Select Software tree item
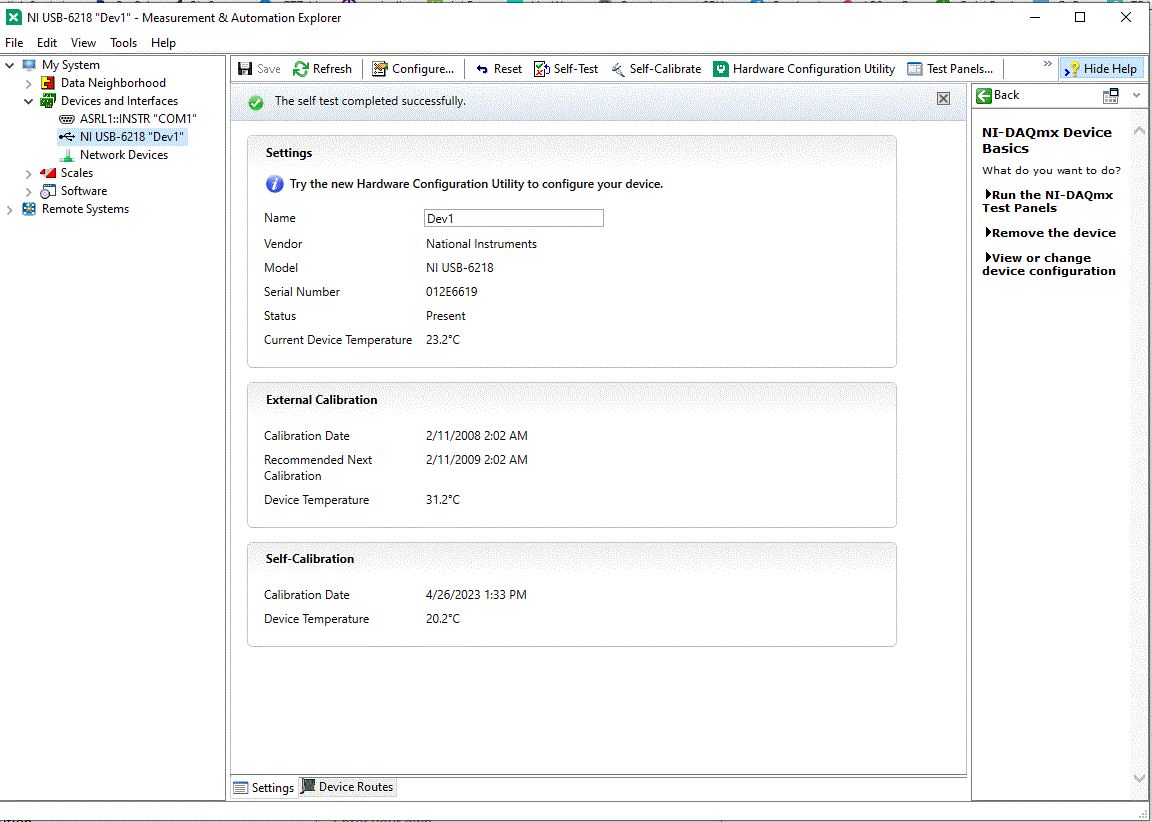1152x822 pixels. click(84, 191)
